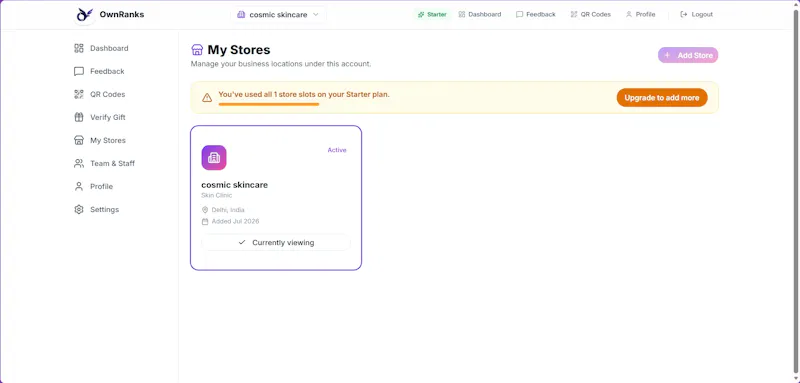Click the top nav Dashboard grid icon
800x383 pixels.
click(x=462, y=15)
